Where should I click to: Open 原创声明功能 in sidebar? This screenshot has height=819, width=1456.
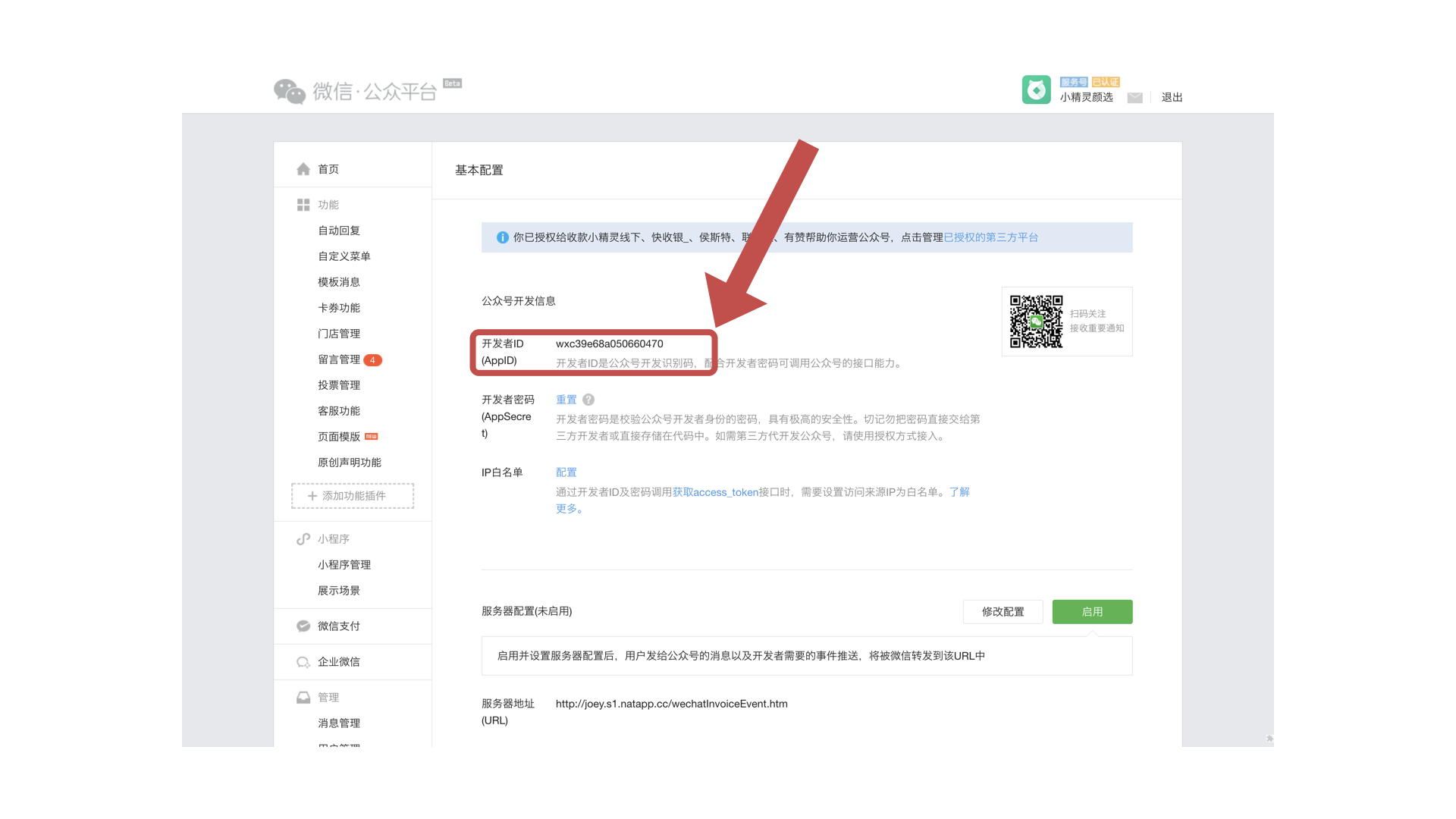350,463
